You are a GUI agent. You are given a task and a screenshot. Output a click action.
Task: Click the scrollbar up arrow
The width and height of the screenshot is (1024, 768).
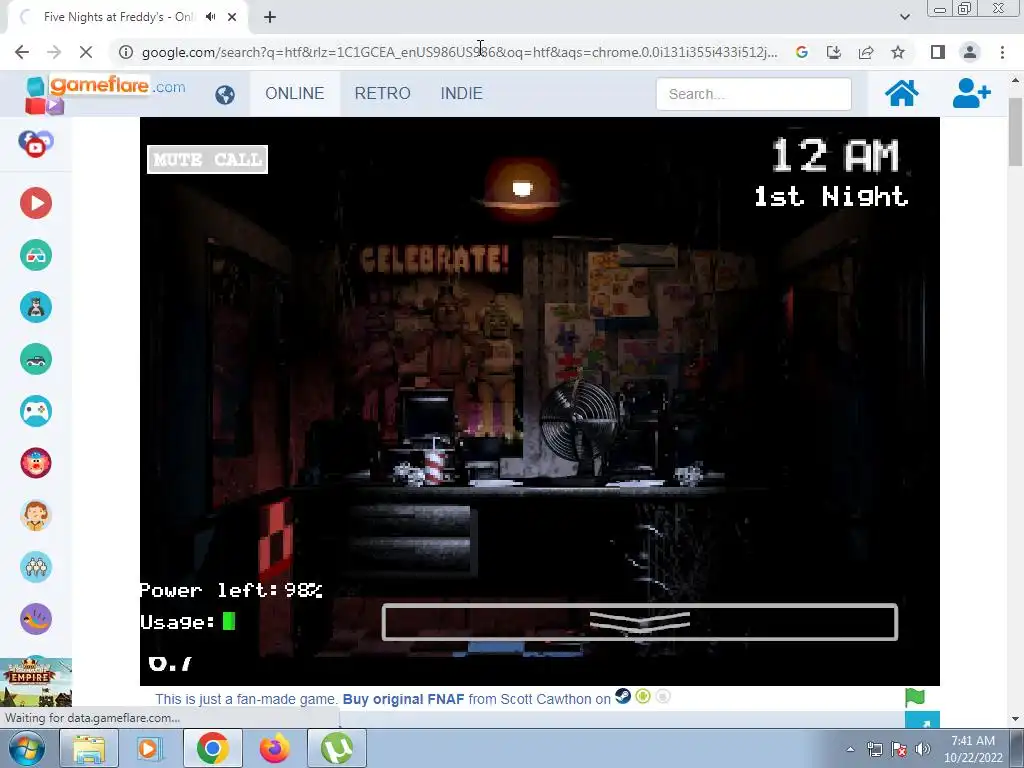[x=1015, y=80]
